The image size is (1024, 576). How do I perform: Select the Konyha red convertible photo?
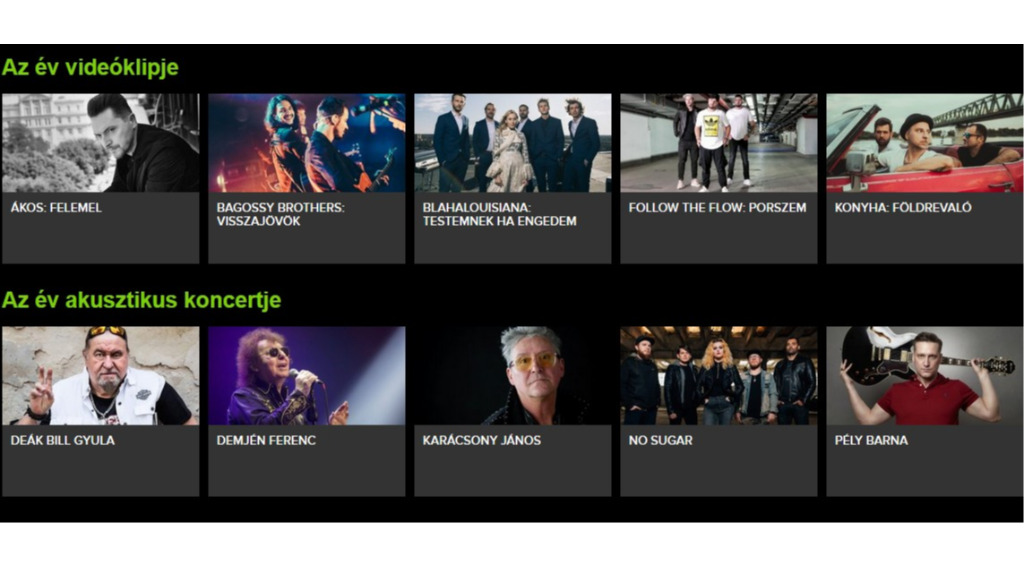point(925,142)
